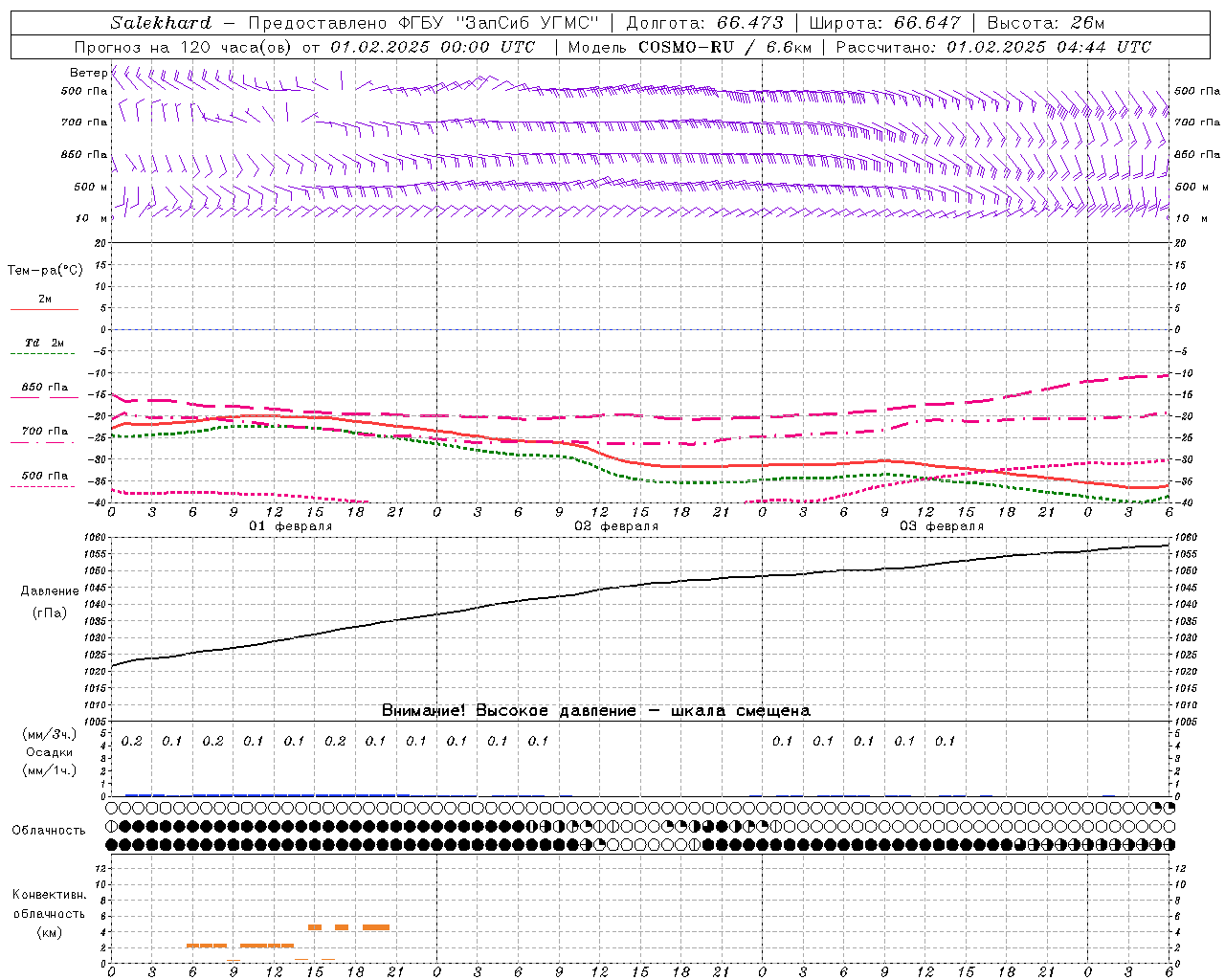Click the "Предоставлено ФГБУ ЗапСиб УГМС" provider text
1225x980 pixels.
pos(426,23)
